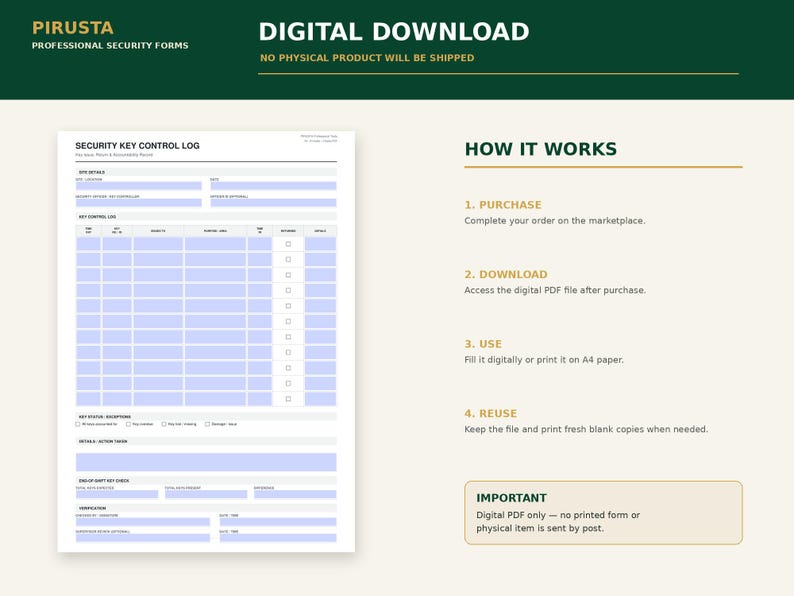Viewport: 794px width, 596px height.
Task: Click 'Fill it digitally or print it on A4 paper.'
Action: (544, 360)
